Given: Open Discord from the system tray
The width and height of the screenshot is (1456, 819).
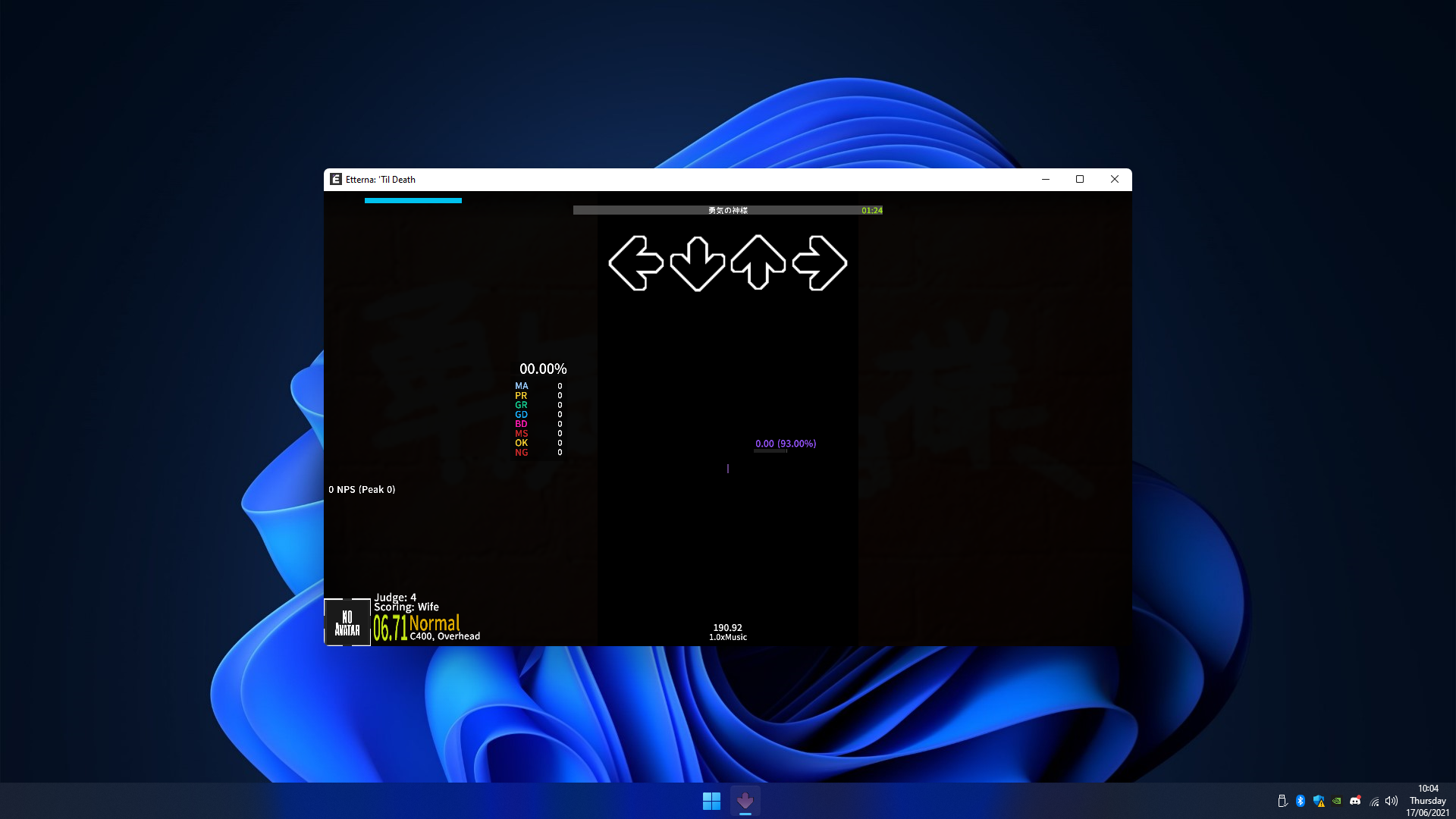Looking at the screenshot, I should click(x=1356, y=801).
